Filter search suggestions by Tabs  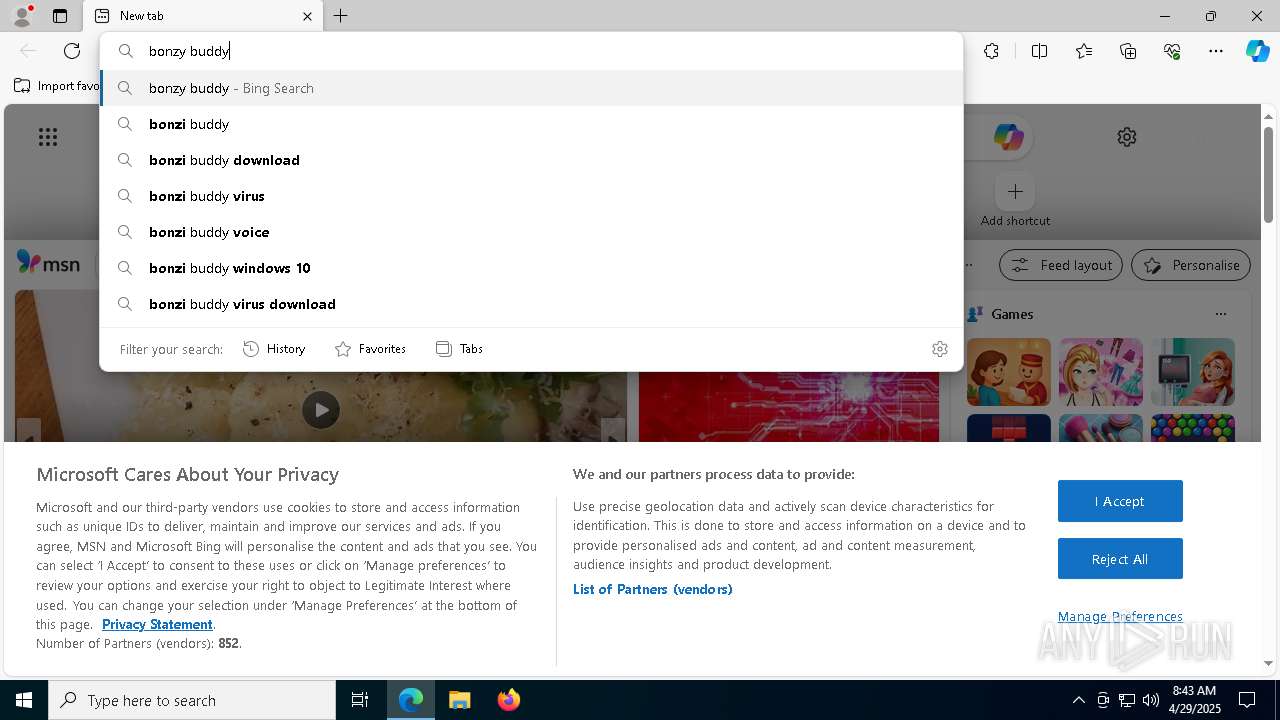point(459,349)
